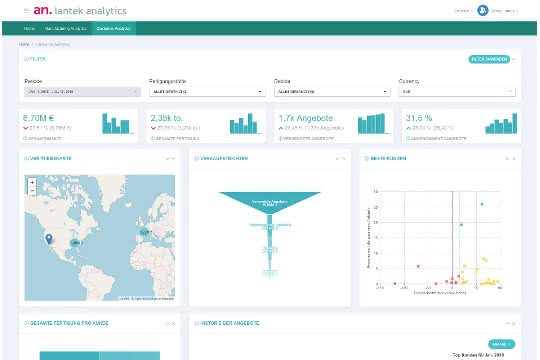
Task: Click the info icon of the Verkaufstrichter panel
Action: (197, 158)
